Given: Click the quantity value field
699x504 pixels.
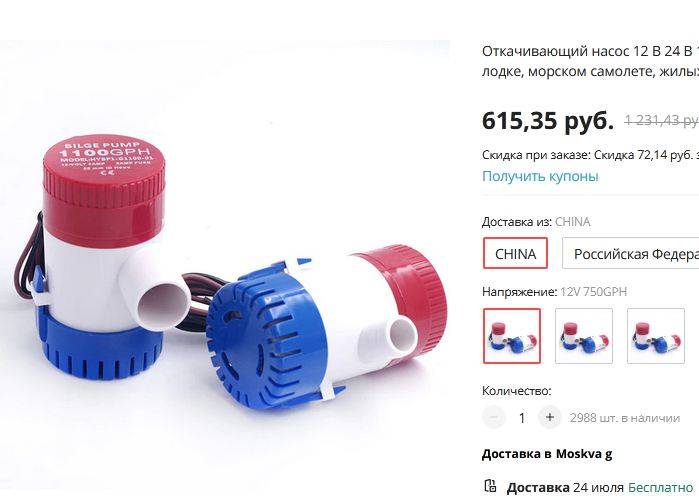Looking at the screenshot, I should click(522, 418).
